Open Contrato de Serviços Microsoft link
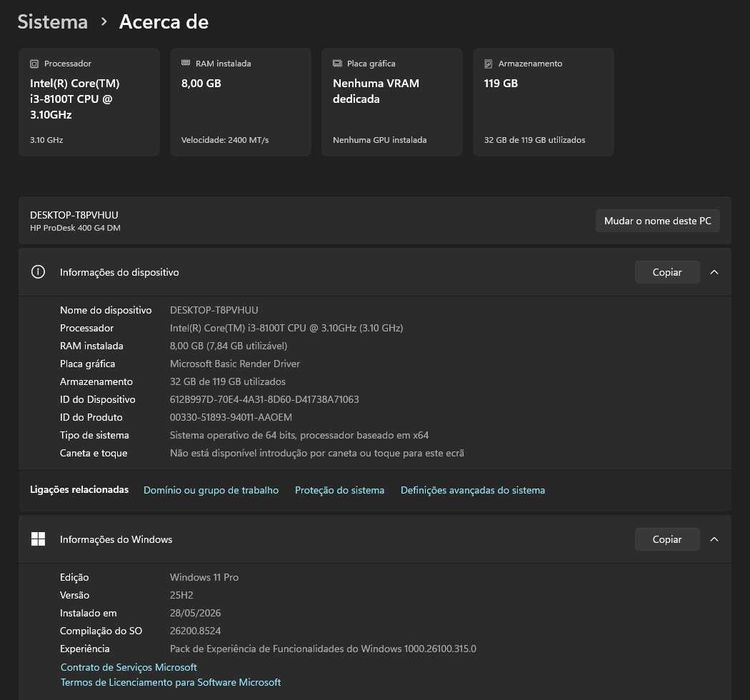Viewport: 750px width, 700px height. (x=129, y=667)
